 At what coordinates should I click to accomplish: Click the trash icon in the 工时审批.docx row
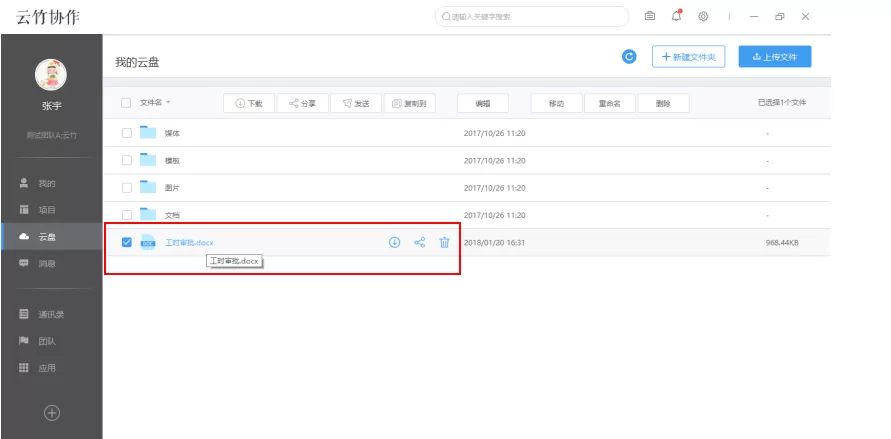point(444,243)
